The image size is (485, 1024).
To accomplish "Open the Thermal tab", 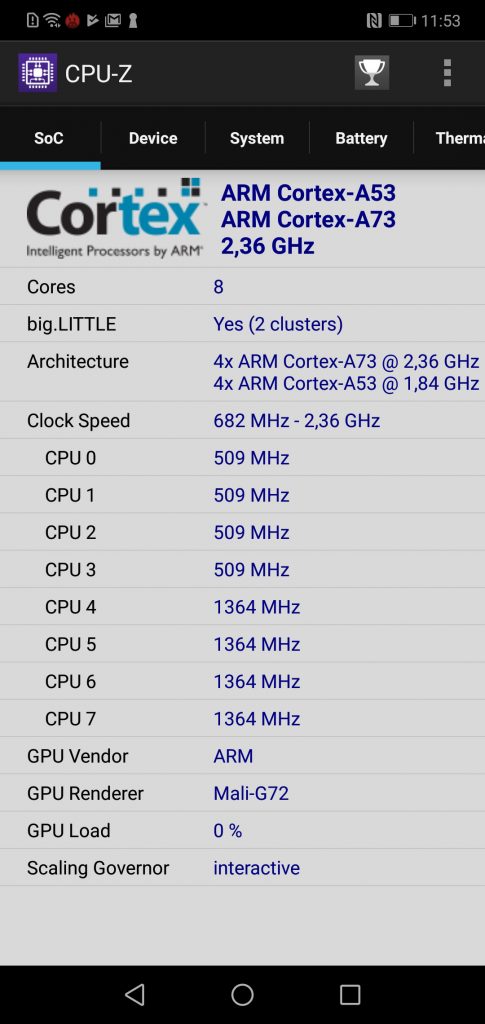I will (450, 138).
